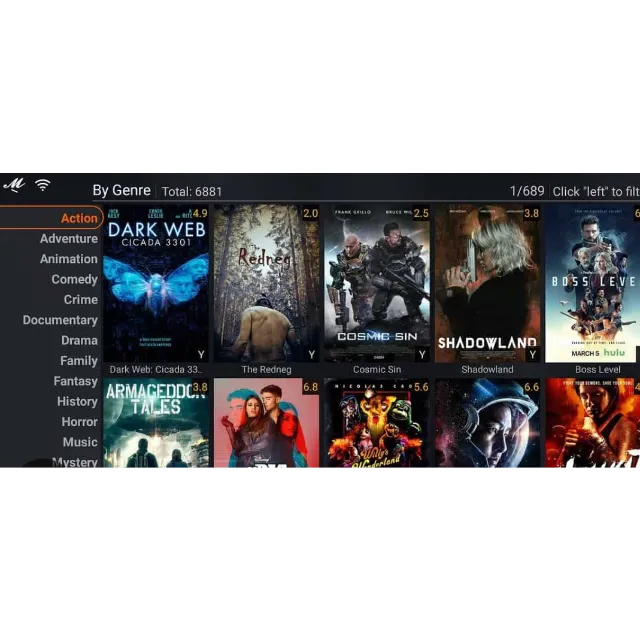Open the astronaut poster rated 6.6
The width and height of the screenshot is (640, 640).
click(487, 423)
